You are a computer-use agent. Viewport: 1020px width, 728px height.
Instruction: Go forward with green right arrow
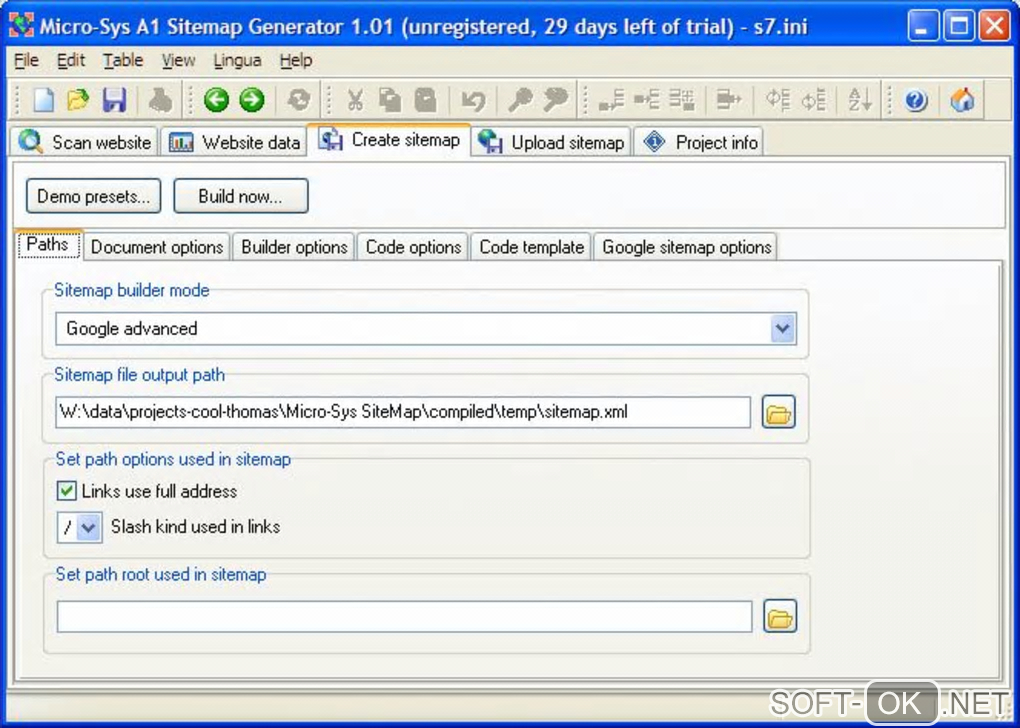[252, 100]
